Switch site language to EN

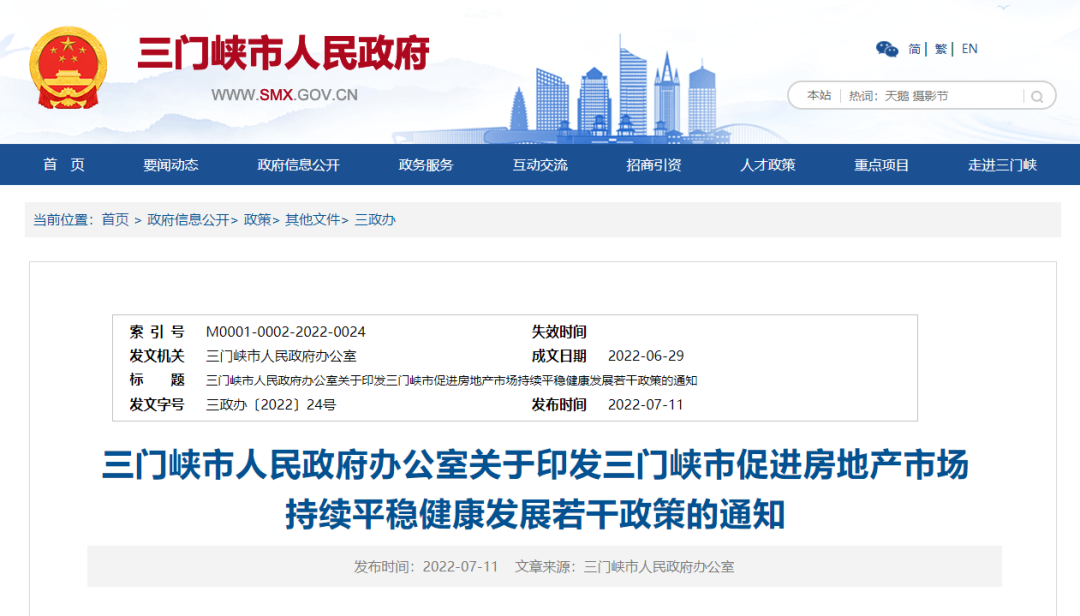(969, 49)
